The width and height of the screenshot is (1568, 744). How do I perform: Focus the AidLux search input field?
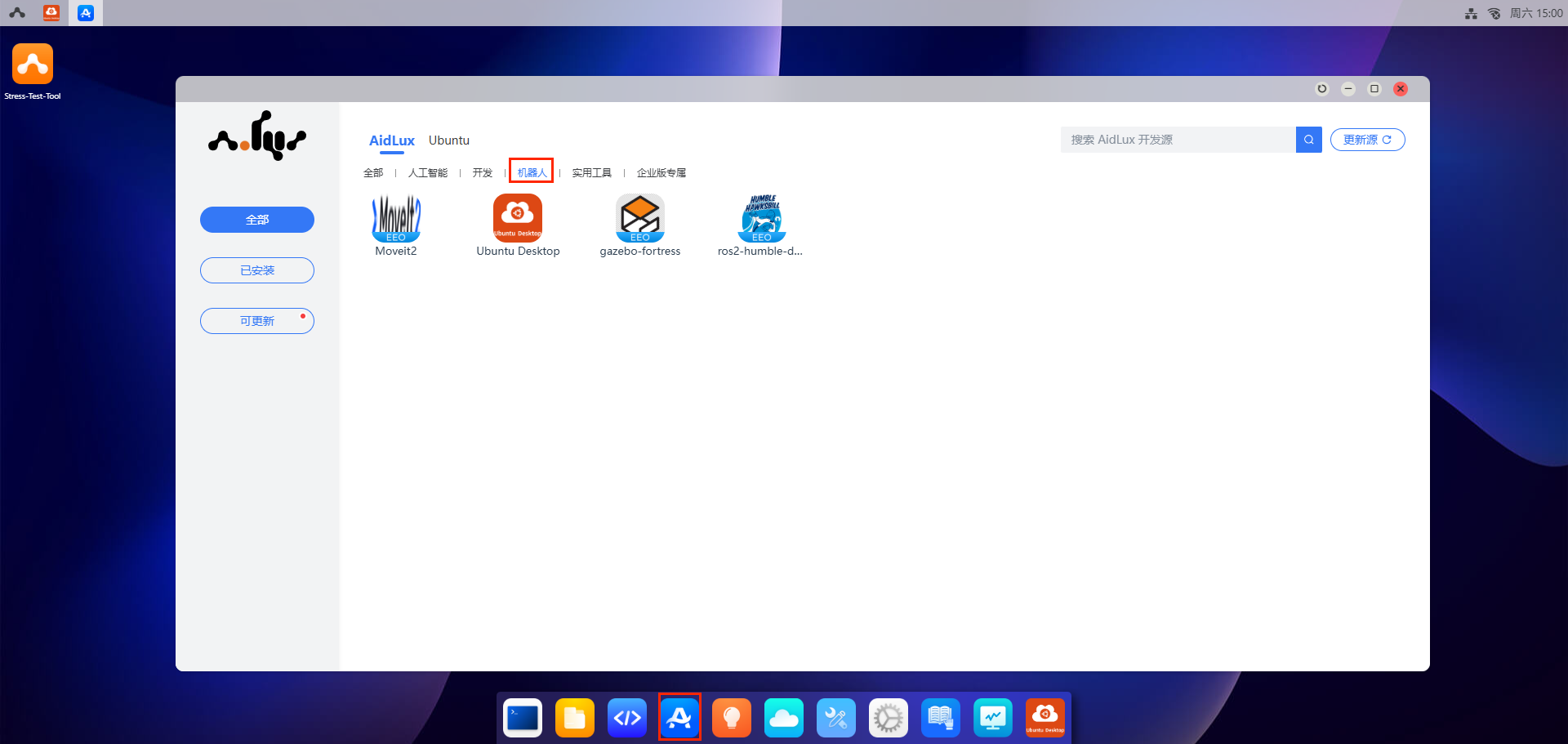pyautogui.click(x=1178, y=140)
